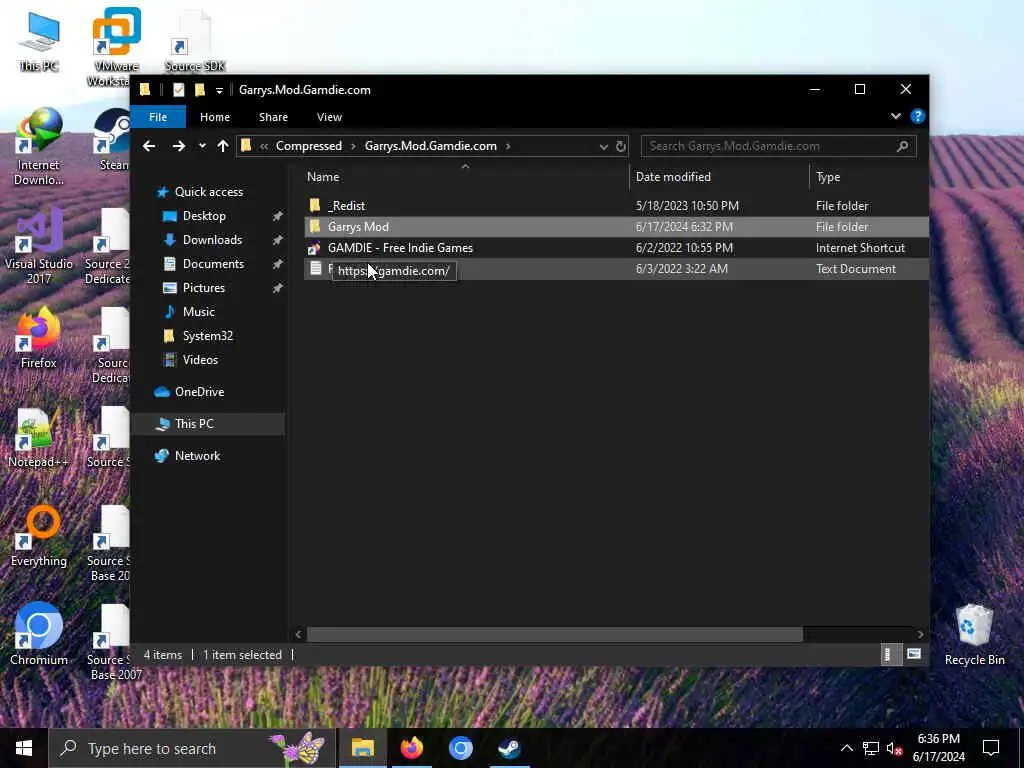The height and width of the screenshot is (768, 1024).
Task: Go back in File Explorer
Action: point(149,146)
